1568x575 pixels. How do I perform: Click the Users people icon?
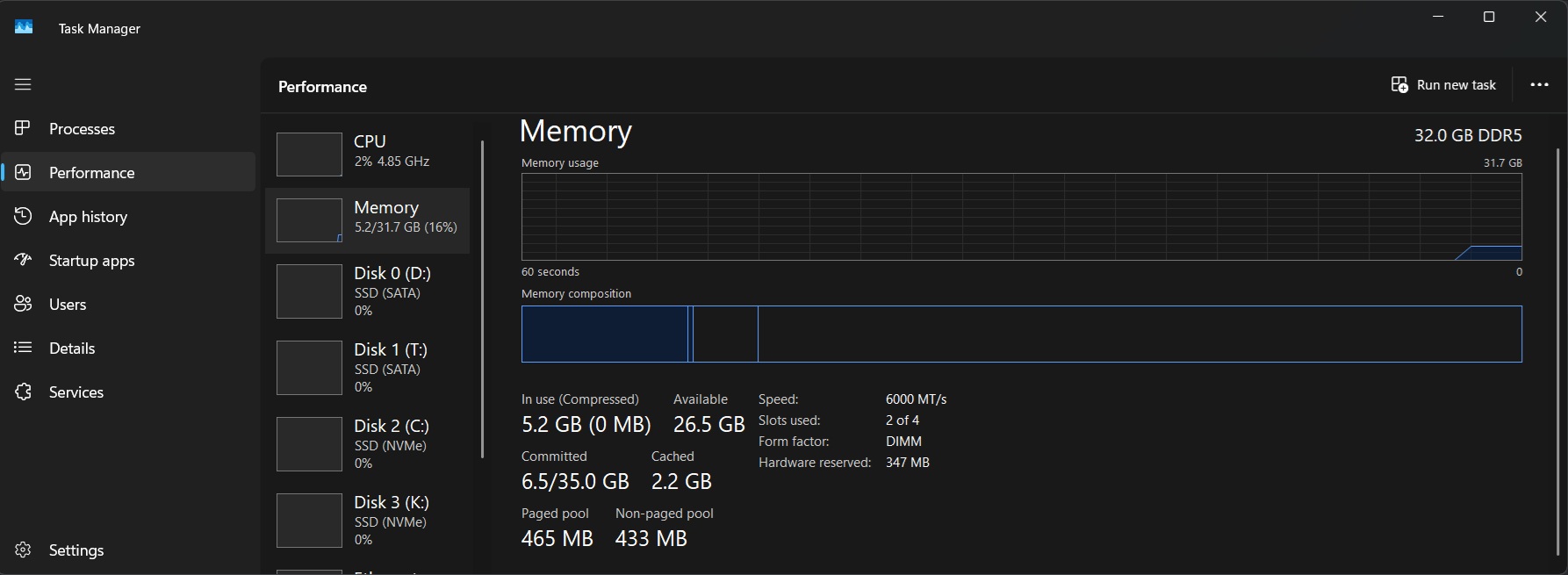23,304
